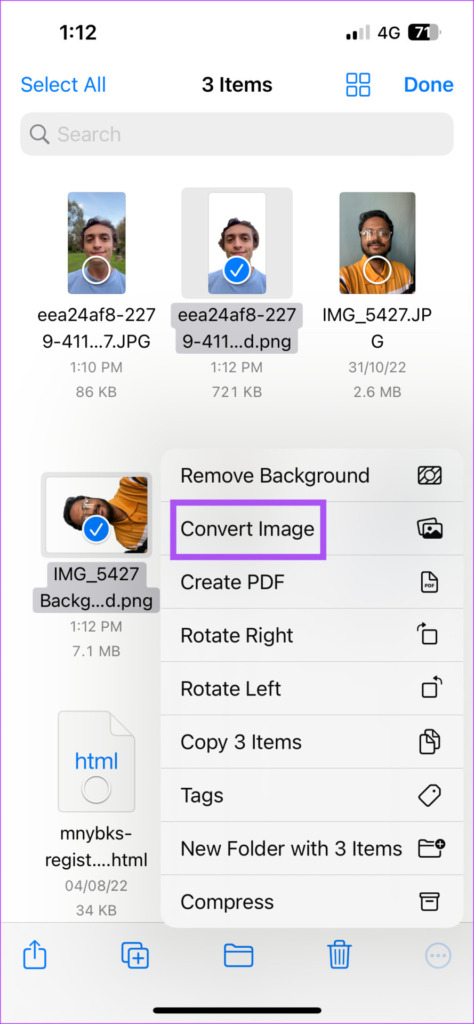Screen dimensions: 474x1024
Task: Deselect the IMG_5427 Background png checkmark
Action: (x=97, y=530)
